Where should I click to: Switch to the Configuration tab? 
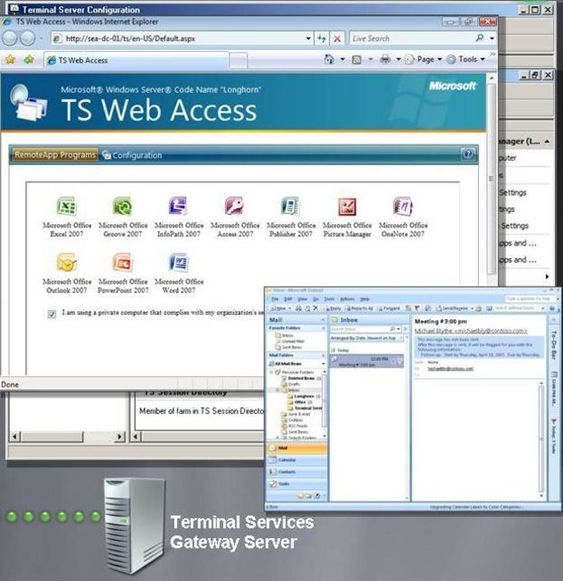(x=132, y=155)
